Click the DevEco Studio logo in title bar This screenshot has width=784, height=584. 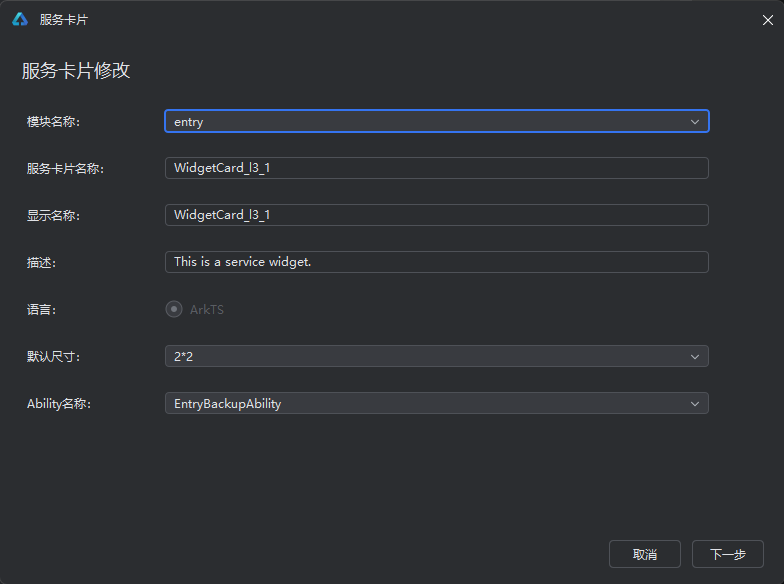pos(20,20)
